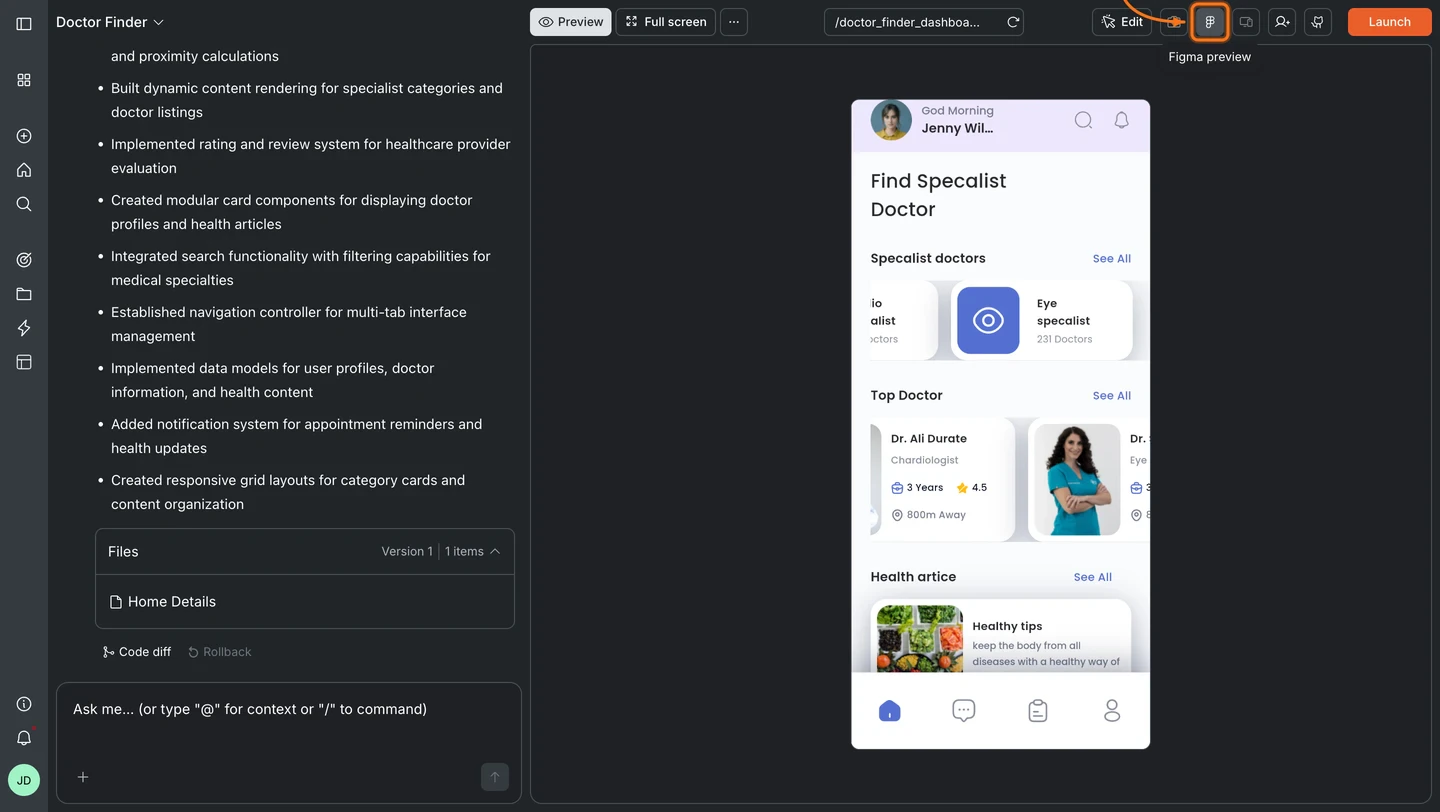The width and height of the screenshot is (1440, 812).
Task: Open the invite collaborator icon
Action: pyautogui.click(x=1282, y=21)
